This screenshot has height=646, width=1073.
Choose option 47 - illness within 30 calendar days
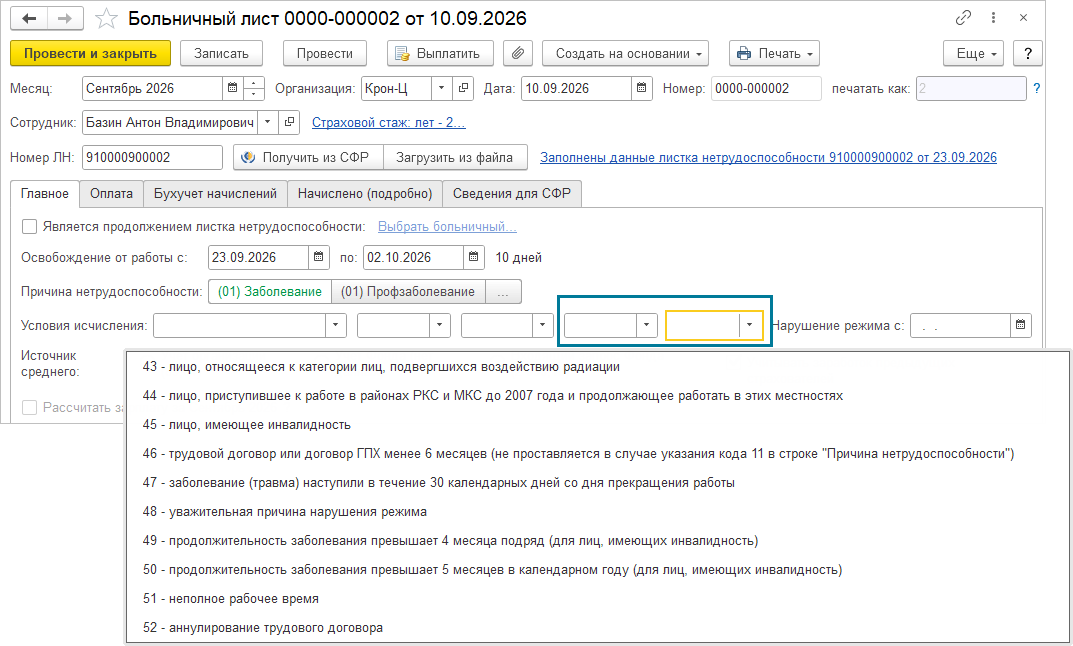(x=597, y=482)
